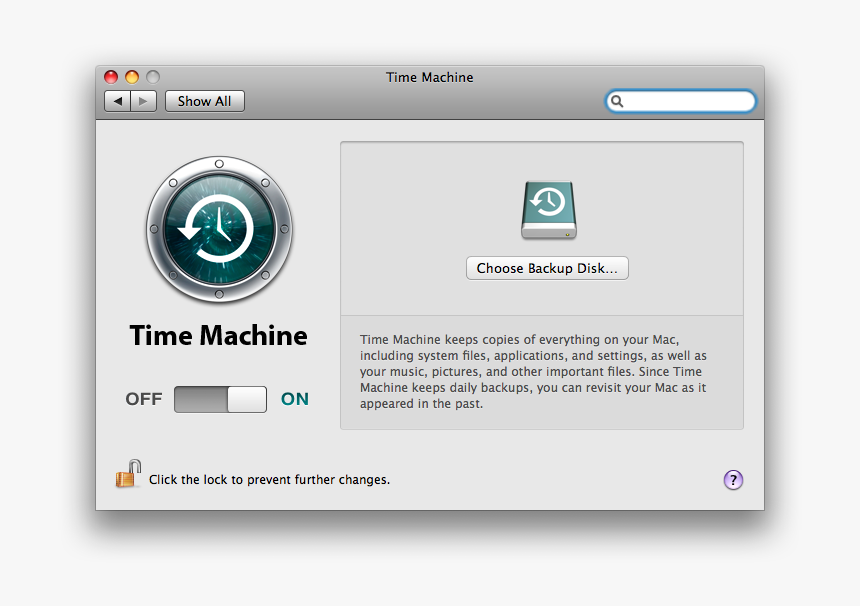Image resolution: width=860 pixels, height=606 pixels.
Task: Close the window with the red button
Action: coord(111,77)
